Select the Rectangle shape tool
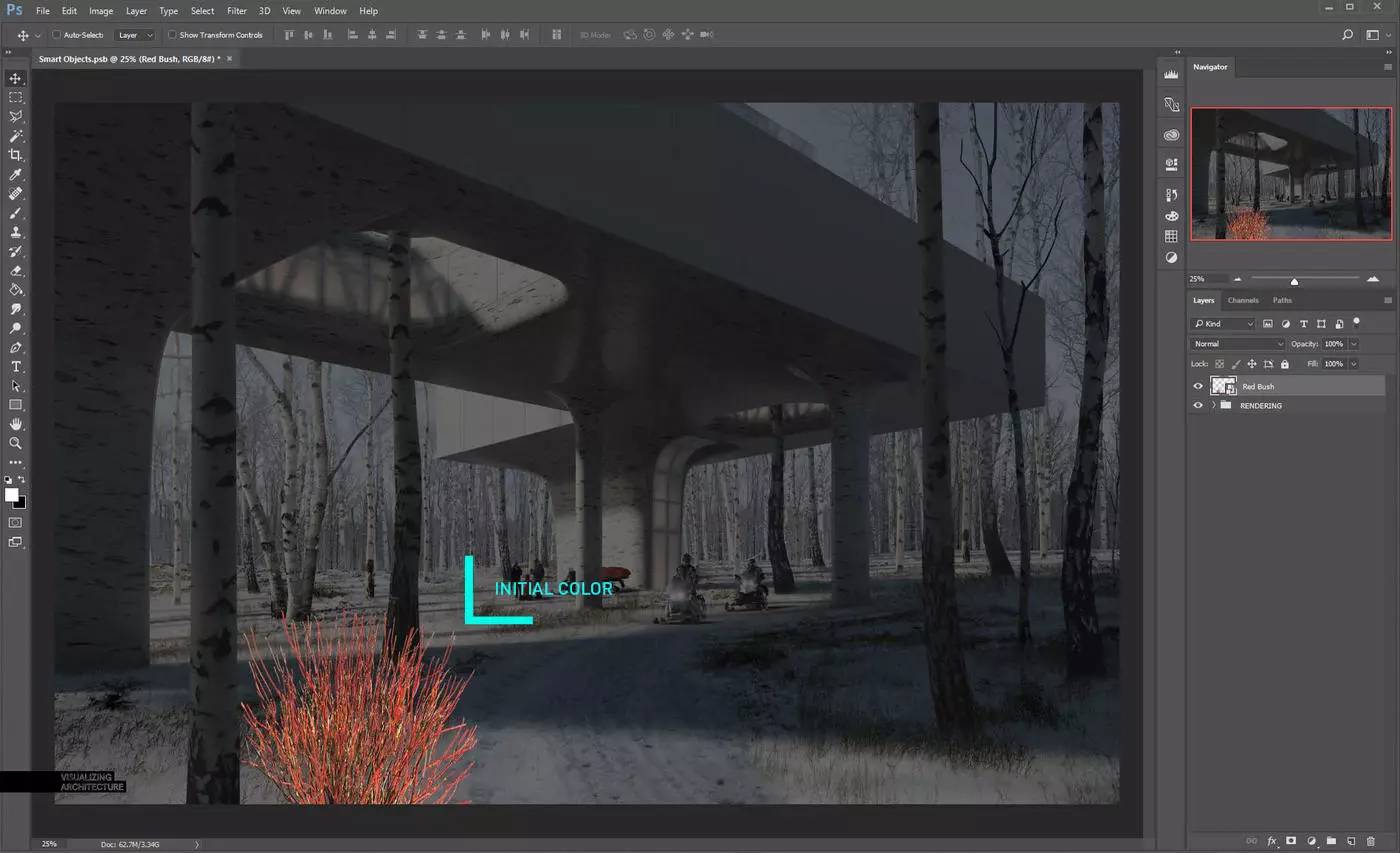Viewport: 1400px width, 853px height. pyautogui.click(x=15, y=405)
